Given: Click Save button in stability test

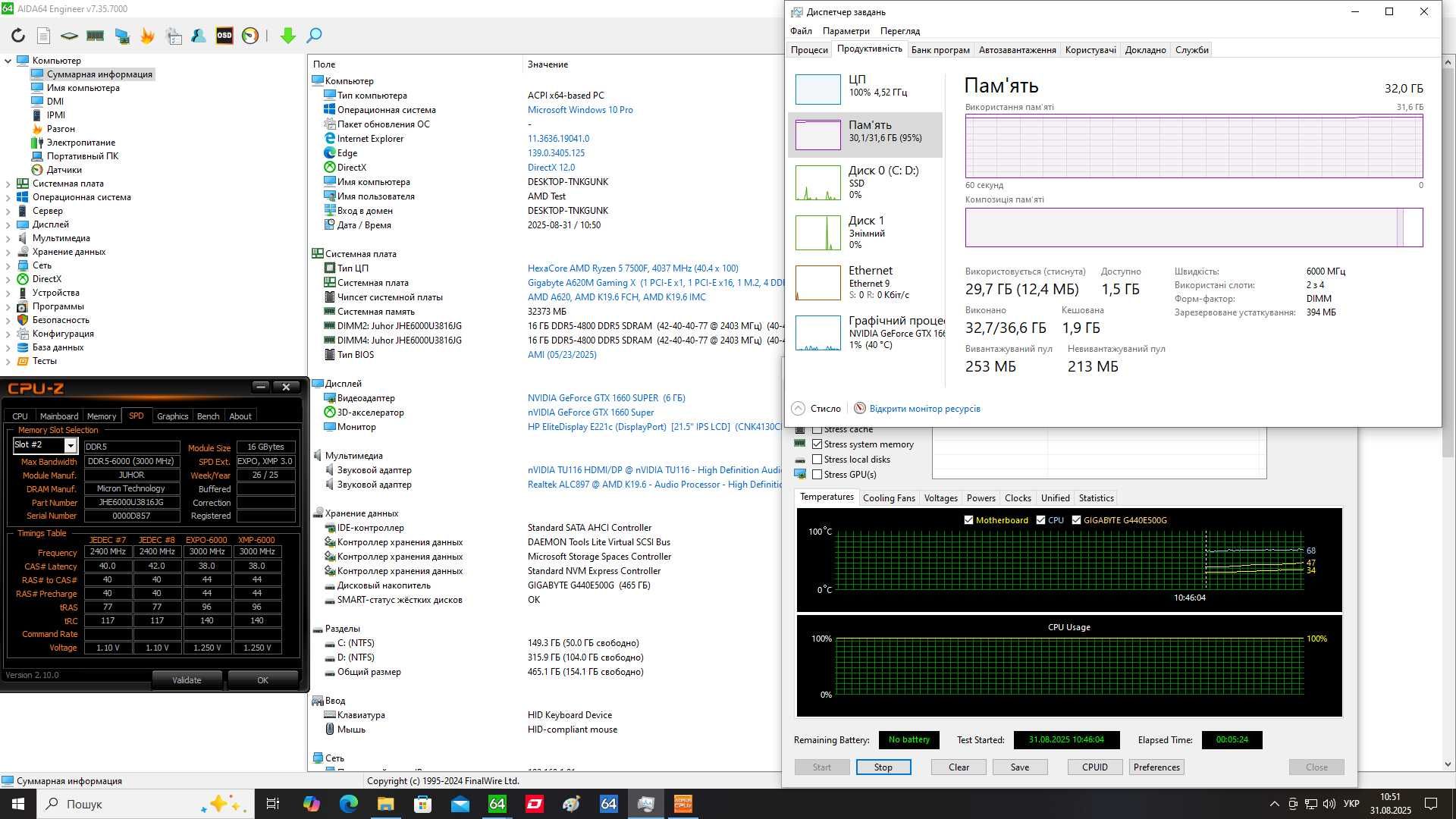Looking at the screenshot, I should (1020, 767).
